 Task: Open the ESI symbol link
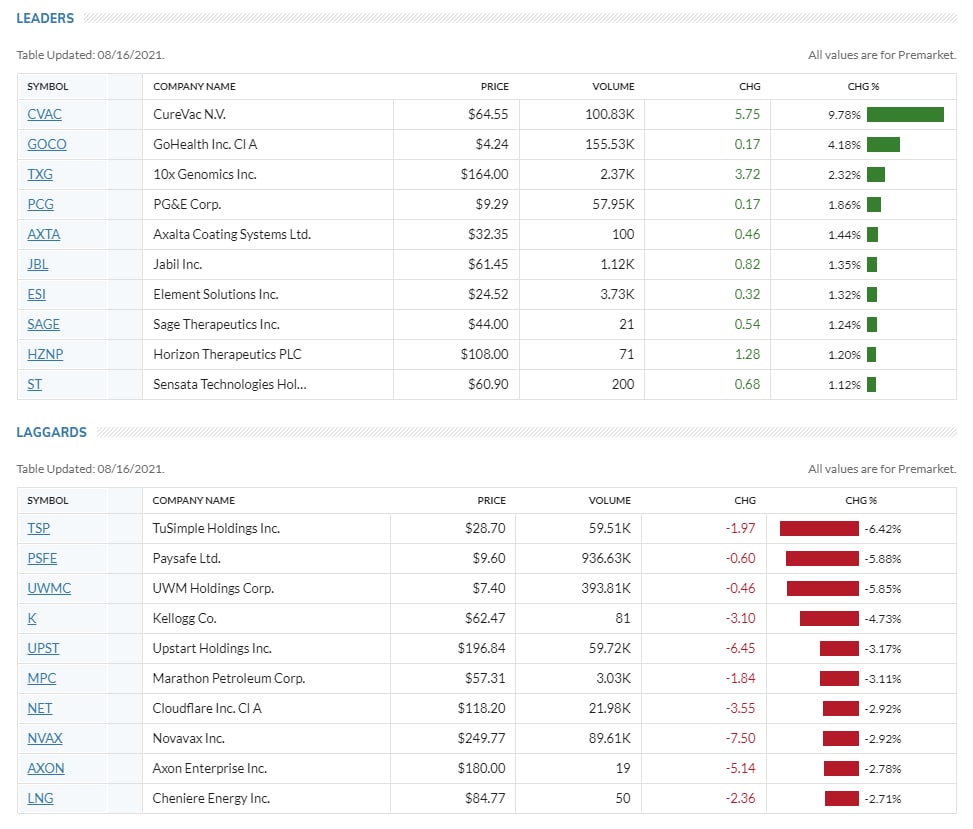(x=37, y=294)
